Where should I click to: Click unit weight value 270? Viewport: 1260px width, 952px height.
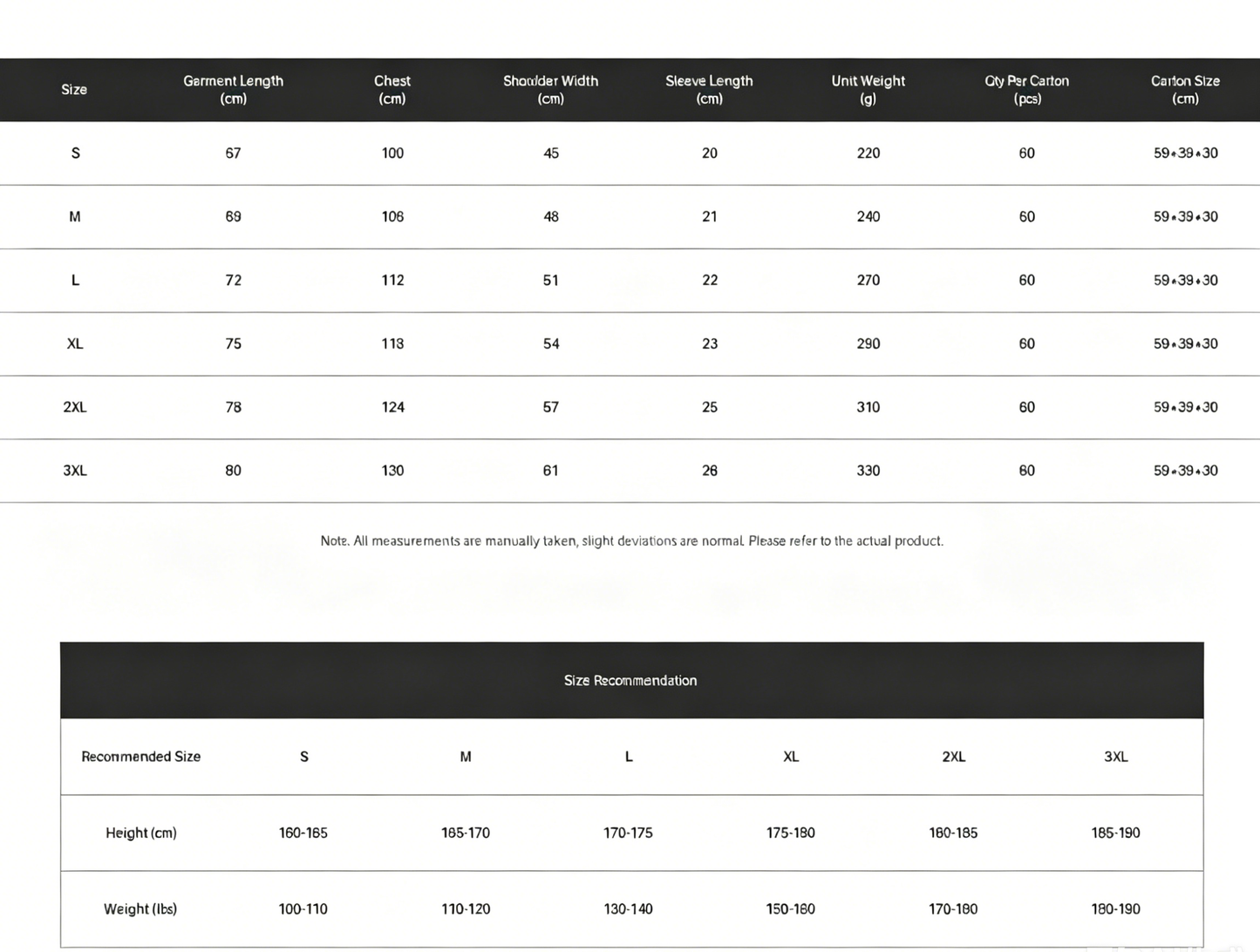tap(868, 281)
